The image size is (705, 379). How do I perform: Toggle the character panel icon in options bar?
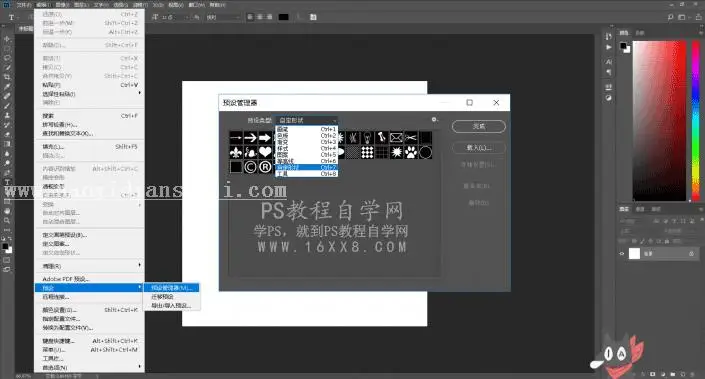coord(313,17)
